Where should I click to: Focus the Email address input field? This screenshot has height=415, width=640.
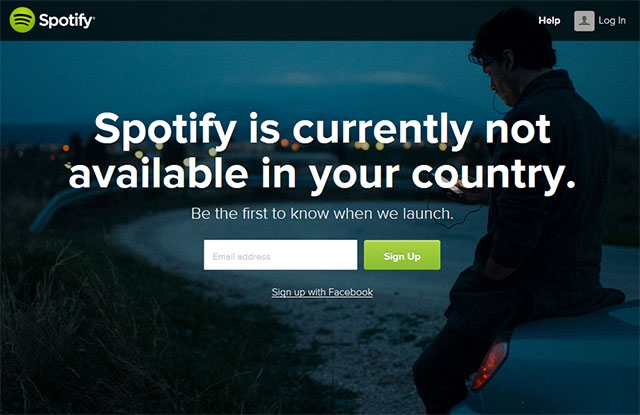[x=280, y=255]
